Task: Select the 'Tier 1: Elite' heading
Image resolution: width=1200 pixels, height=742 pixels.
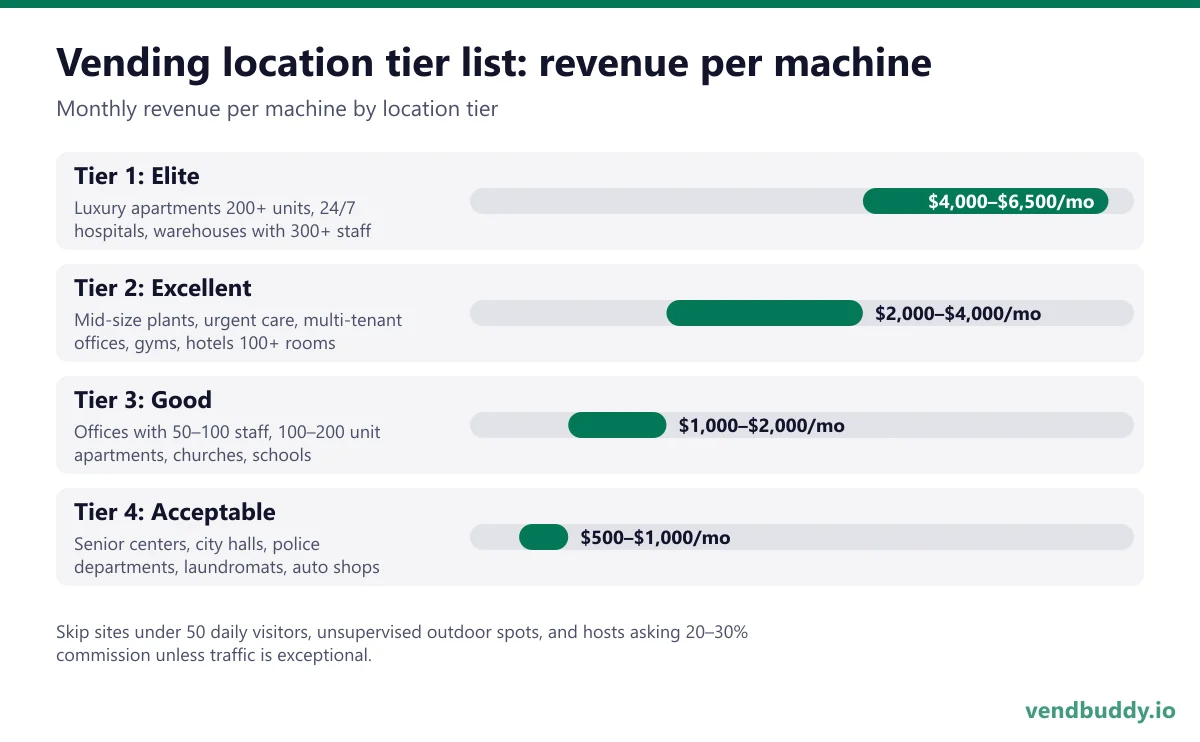Action: tap(137, 176)
